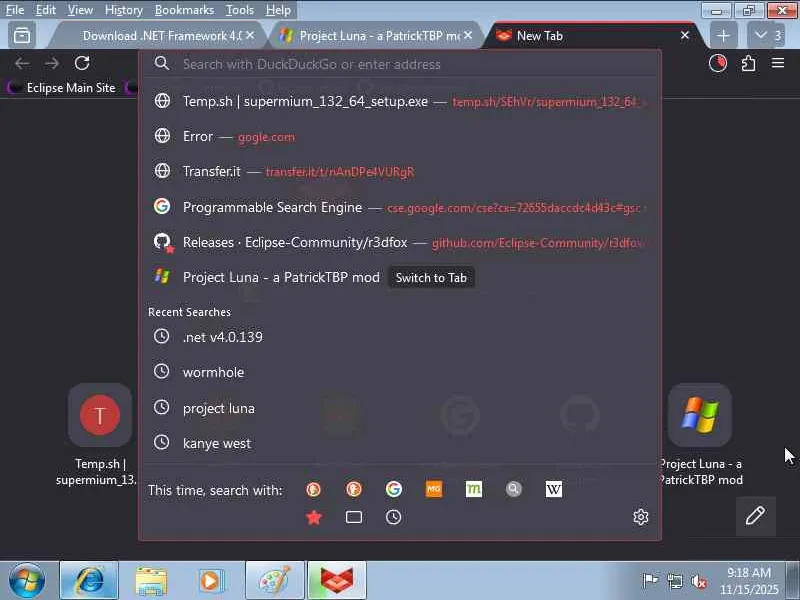Viewport: 800px width, 600px height.
Task: Close the New Tab tab
Action: point(685,35)
